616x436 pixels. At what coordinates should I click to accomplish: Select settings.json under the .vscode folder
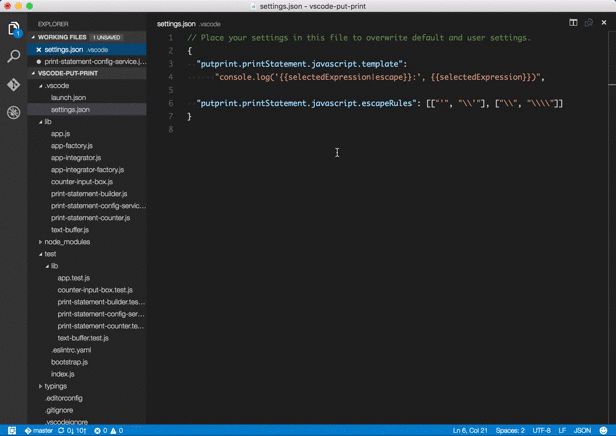coord(70,110)
